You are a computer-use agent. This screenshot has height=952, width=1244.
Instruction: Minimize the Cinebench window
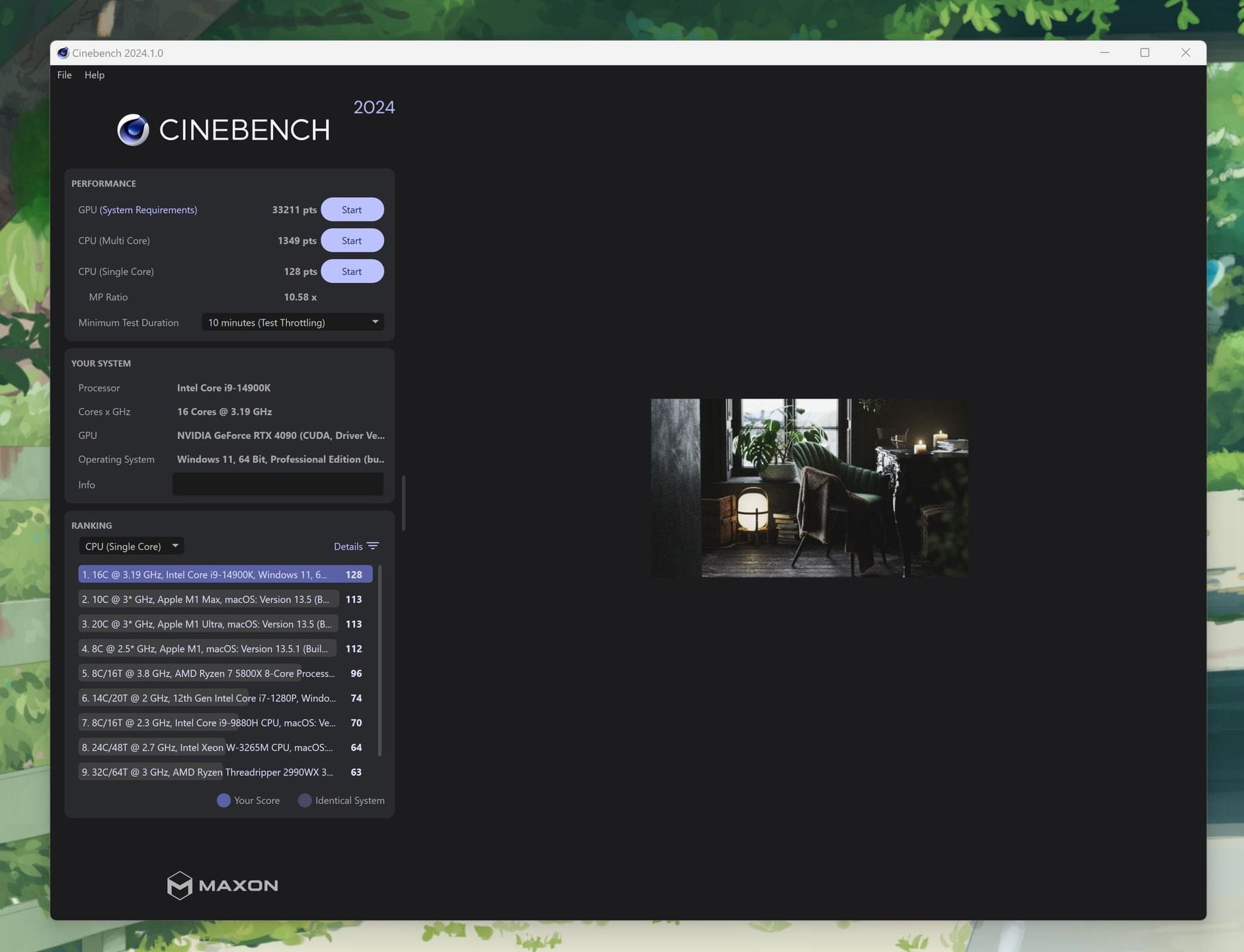pyautogui.click(x=1105, y=53)
